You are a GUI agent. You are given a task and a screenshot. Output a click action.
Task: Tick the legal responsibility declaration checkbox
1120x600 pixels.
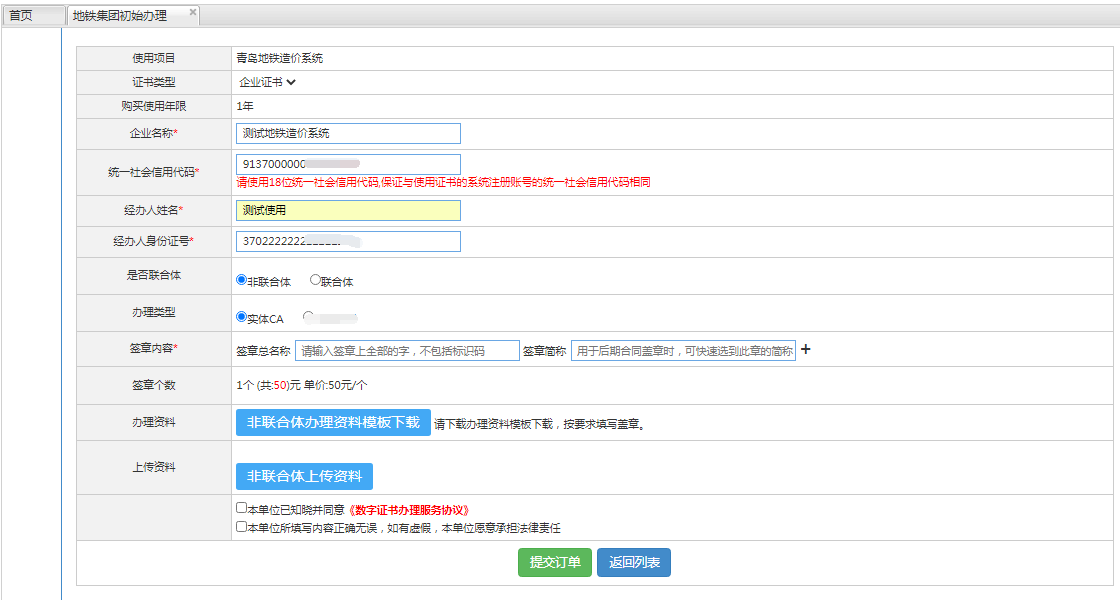(x=241, y=526)
